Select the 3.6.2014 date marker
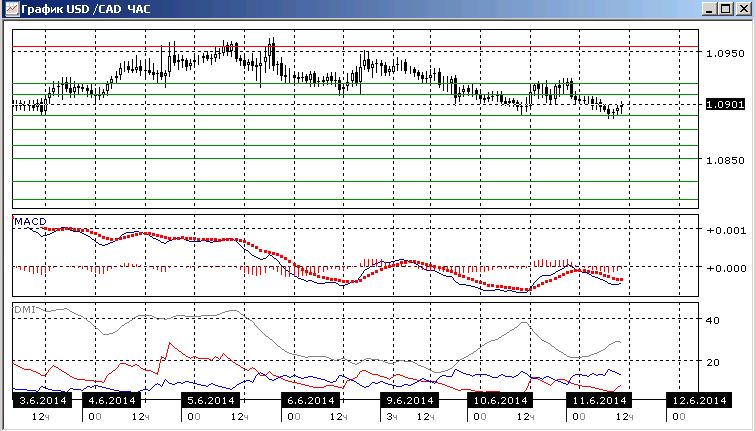This screenshot has width=756, height=431. point(42,400)
